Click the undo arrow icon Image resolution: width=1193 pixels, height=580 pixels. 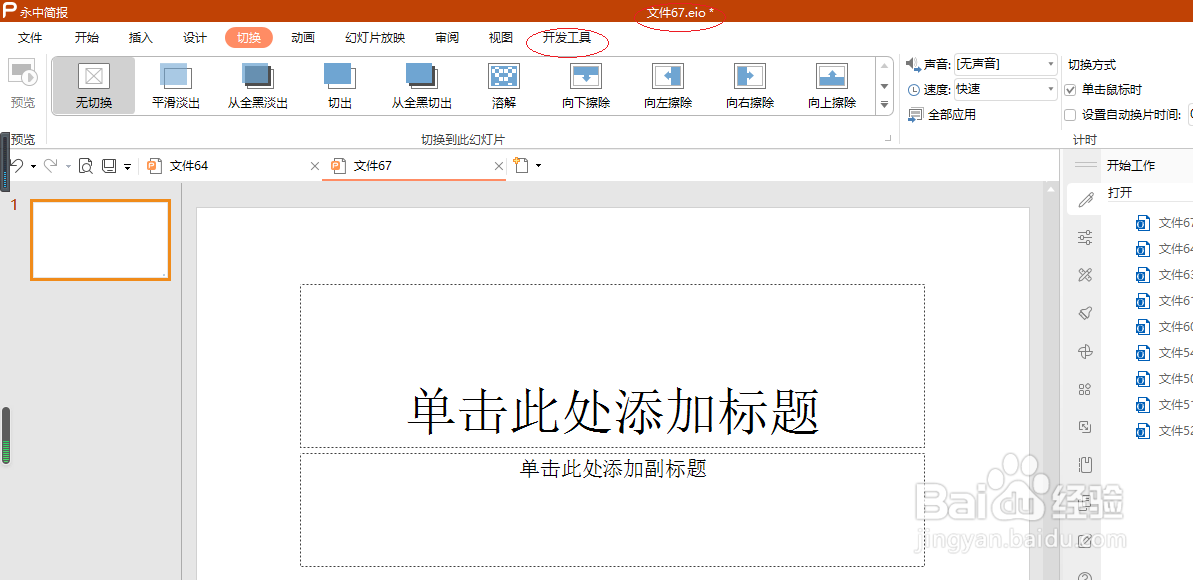tap(17, 165)
